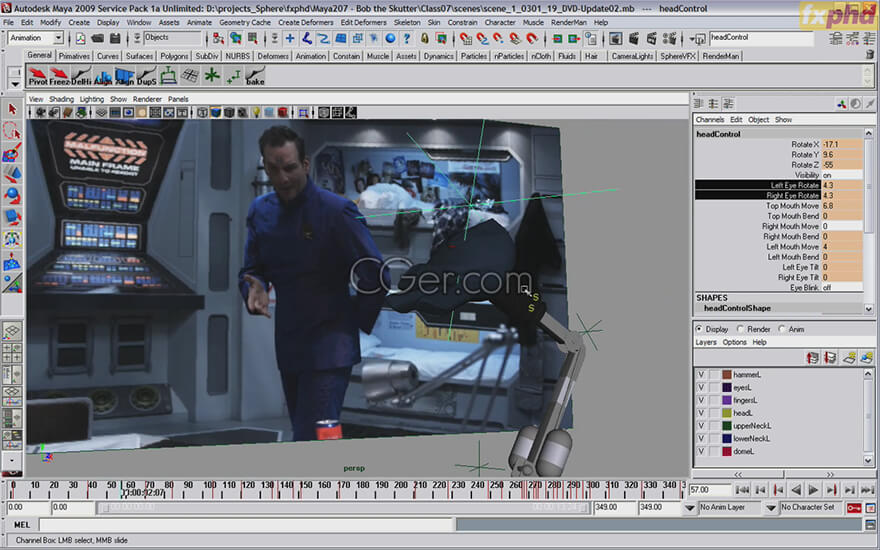Toggle visibility of hammerL layer
The width and height of the screenshot is (880, 550).
coord(701,374)
